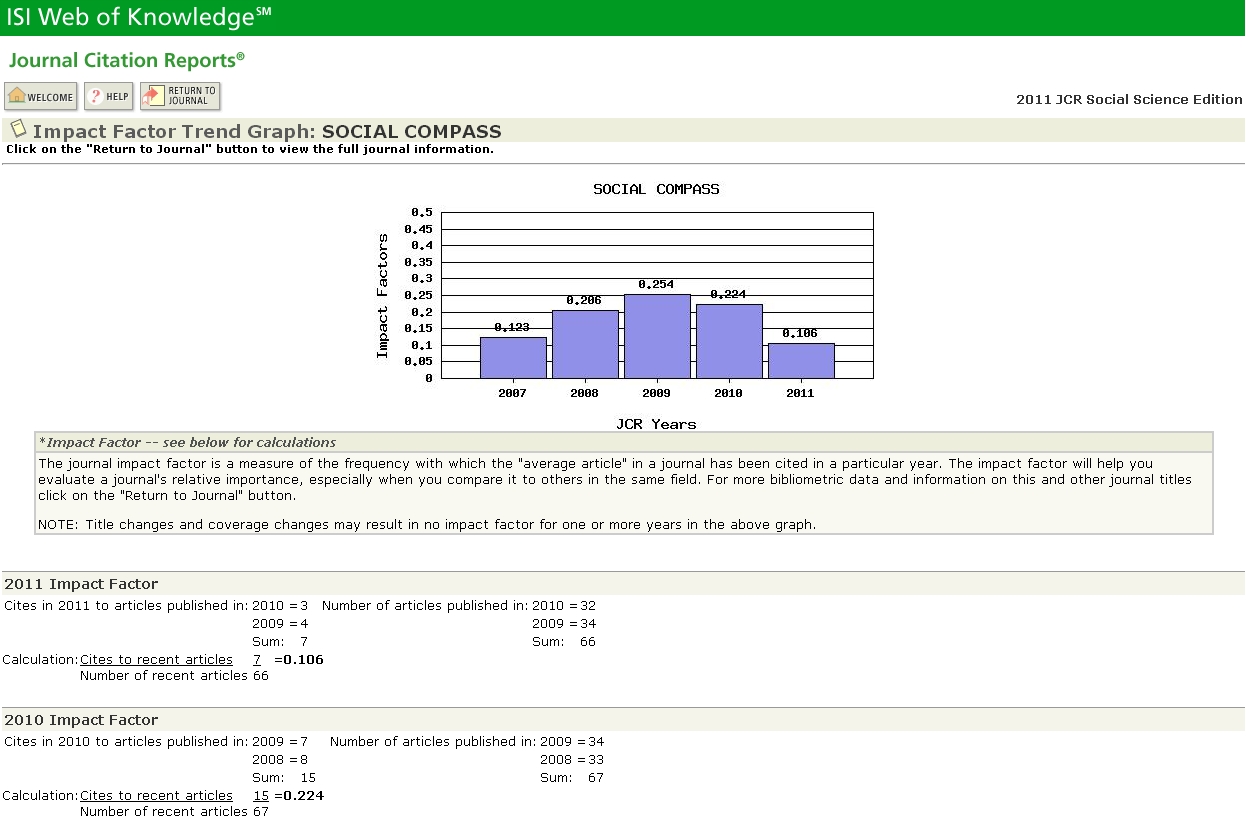Click the 2009 bar in the chart
The height and width of the screenshot is (835, 1246).
point(657,336)
